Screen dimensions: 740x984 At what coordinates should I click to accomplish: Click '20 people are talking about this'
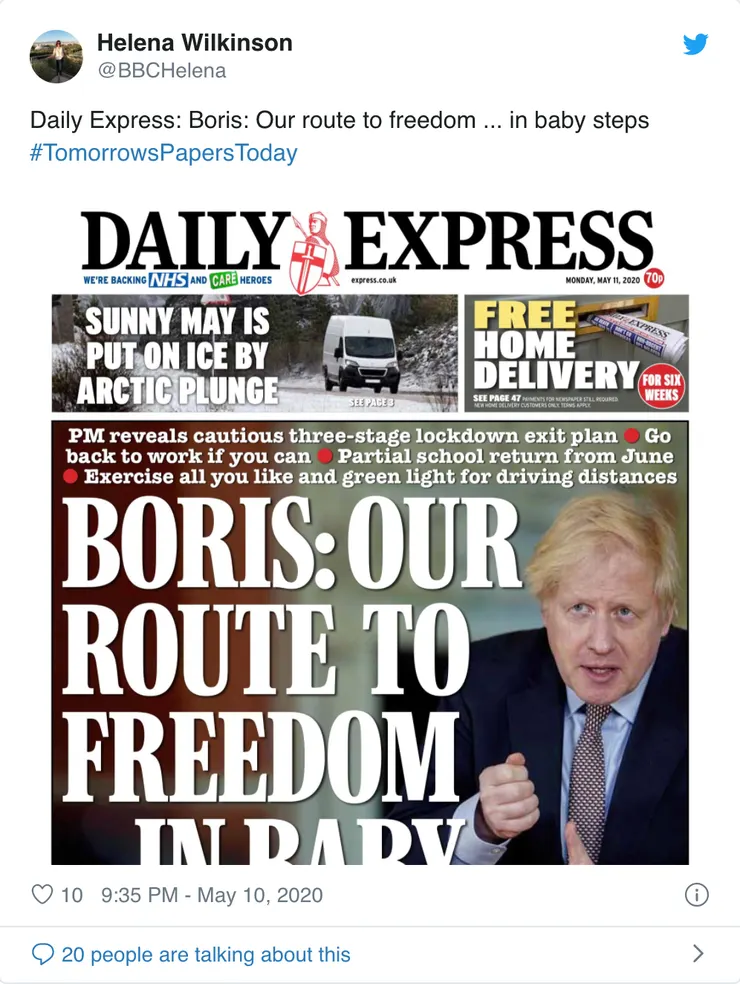pos(206,954)
